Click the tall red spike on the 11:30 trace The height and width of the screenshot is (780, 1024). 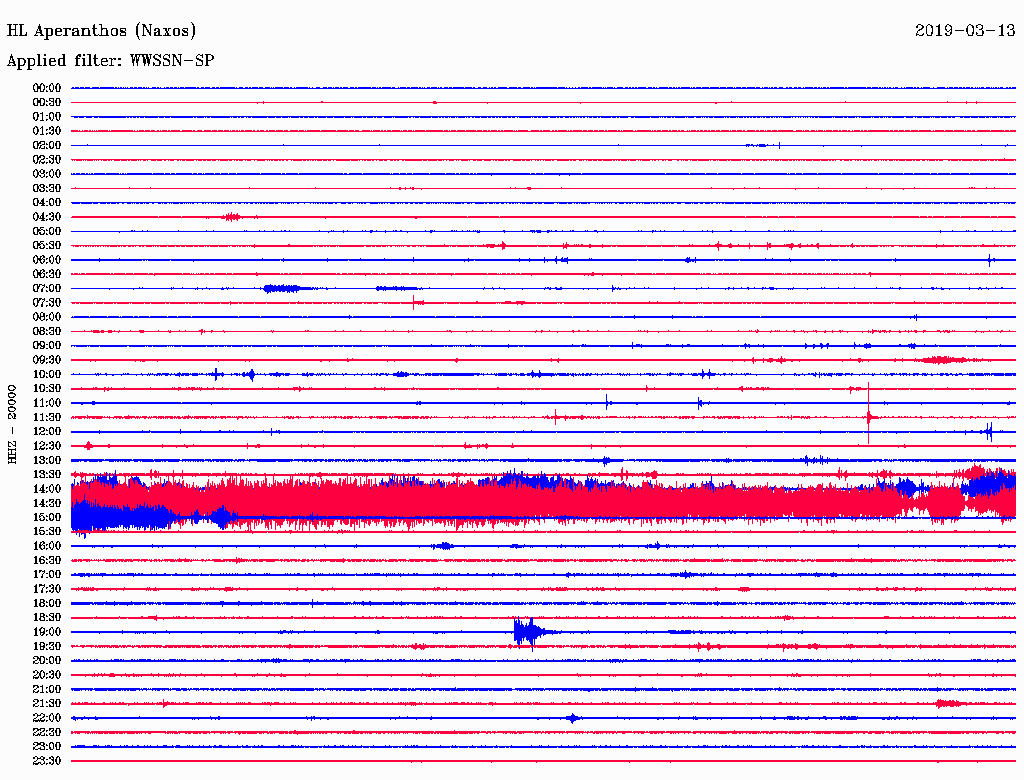pyautogui.click(x=869, y=414)
